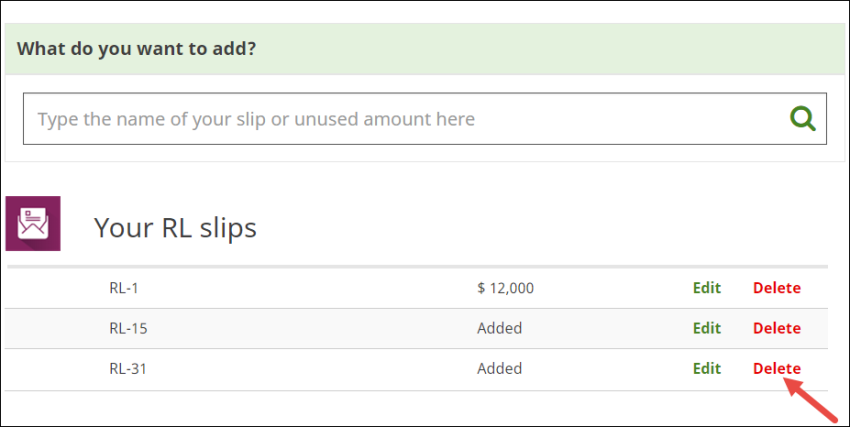Open Edit for the RL-15 slip
The image size is (850, 427).
click(x=707, y=328)
